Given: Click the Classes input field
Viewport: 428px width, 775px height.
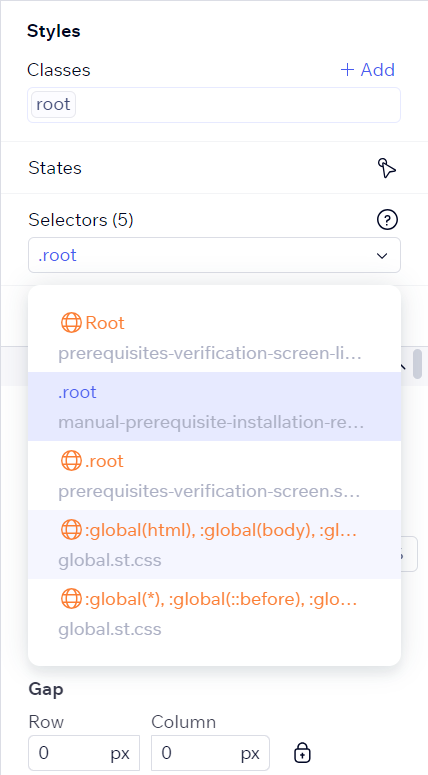Looking at the screenshot, I should click(214, 105).
